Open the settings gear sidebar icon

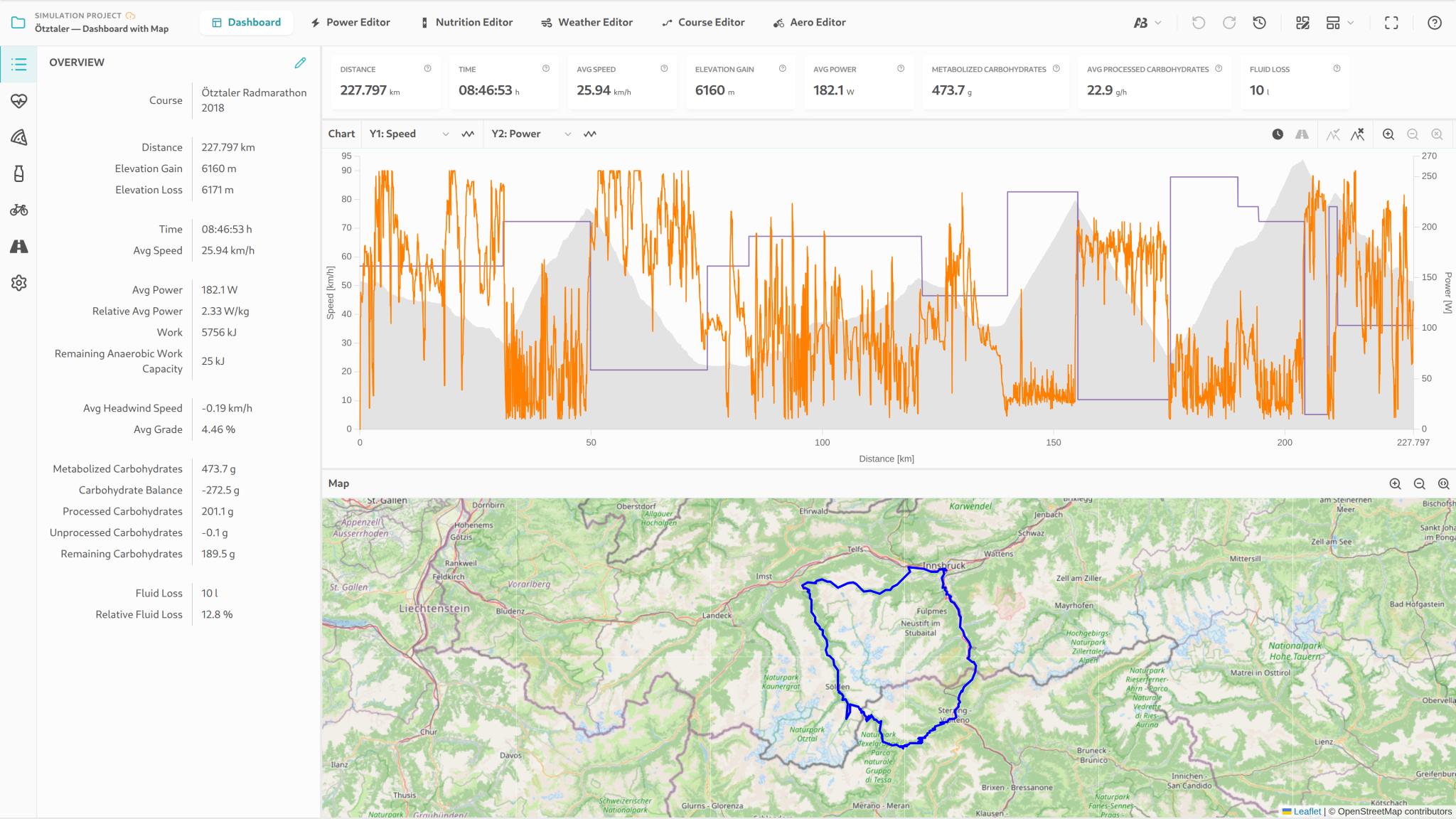point(19,283)
